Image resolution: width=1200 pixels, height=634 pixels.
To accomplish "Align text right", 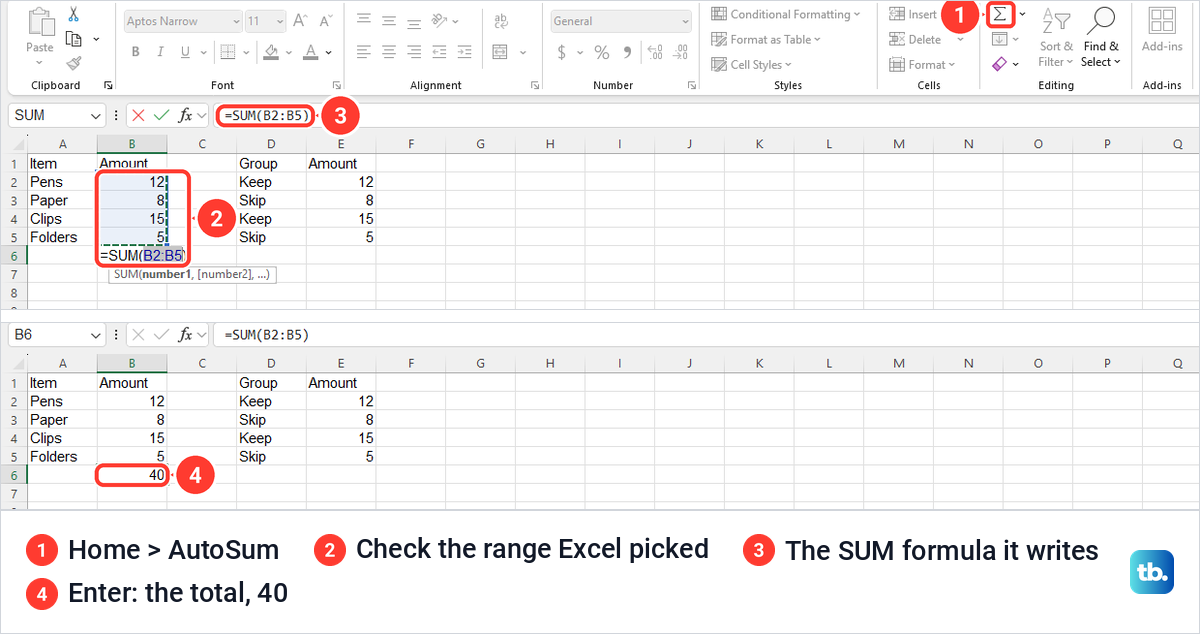I will coord(414,52).
